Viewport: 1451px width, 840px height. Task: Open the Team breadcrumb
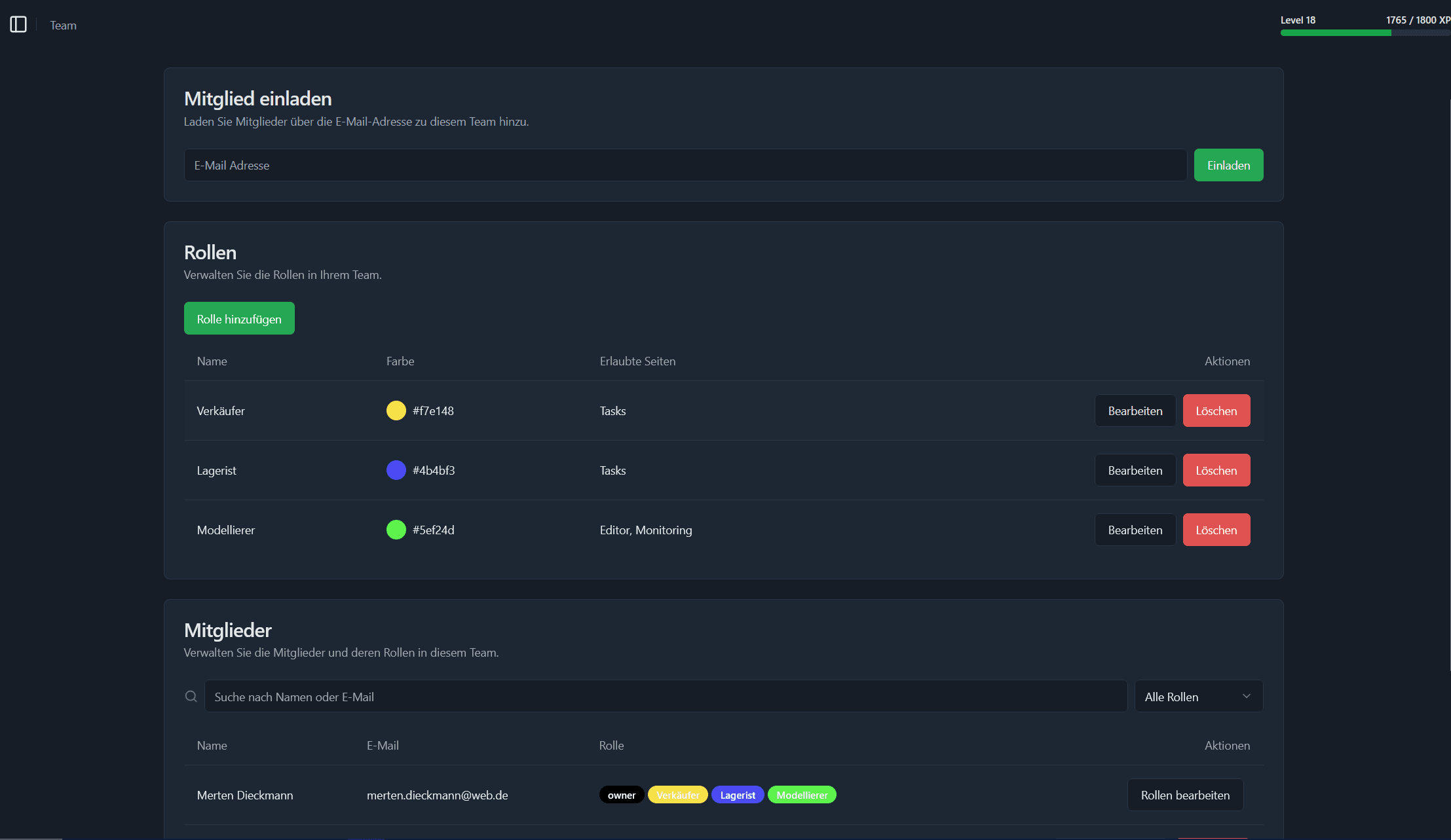(x=64, y=26)
